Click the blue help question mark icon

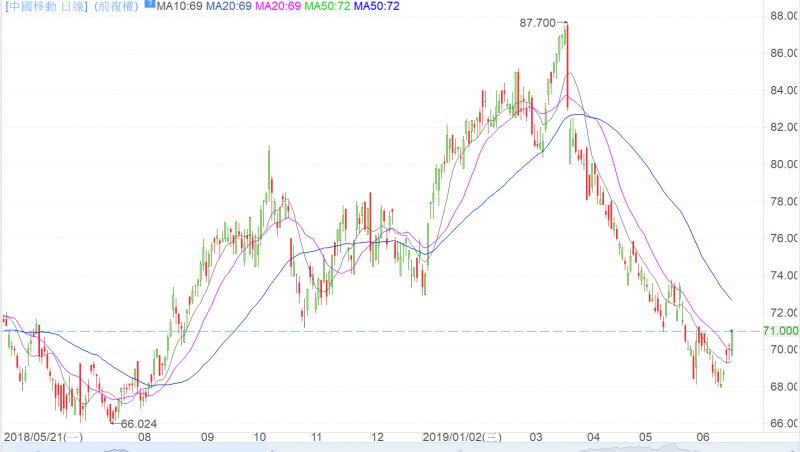pos(149,6)
